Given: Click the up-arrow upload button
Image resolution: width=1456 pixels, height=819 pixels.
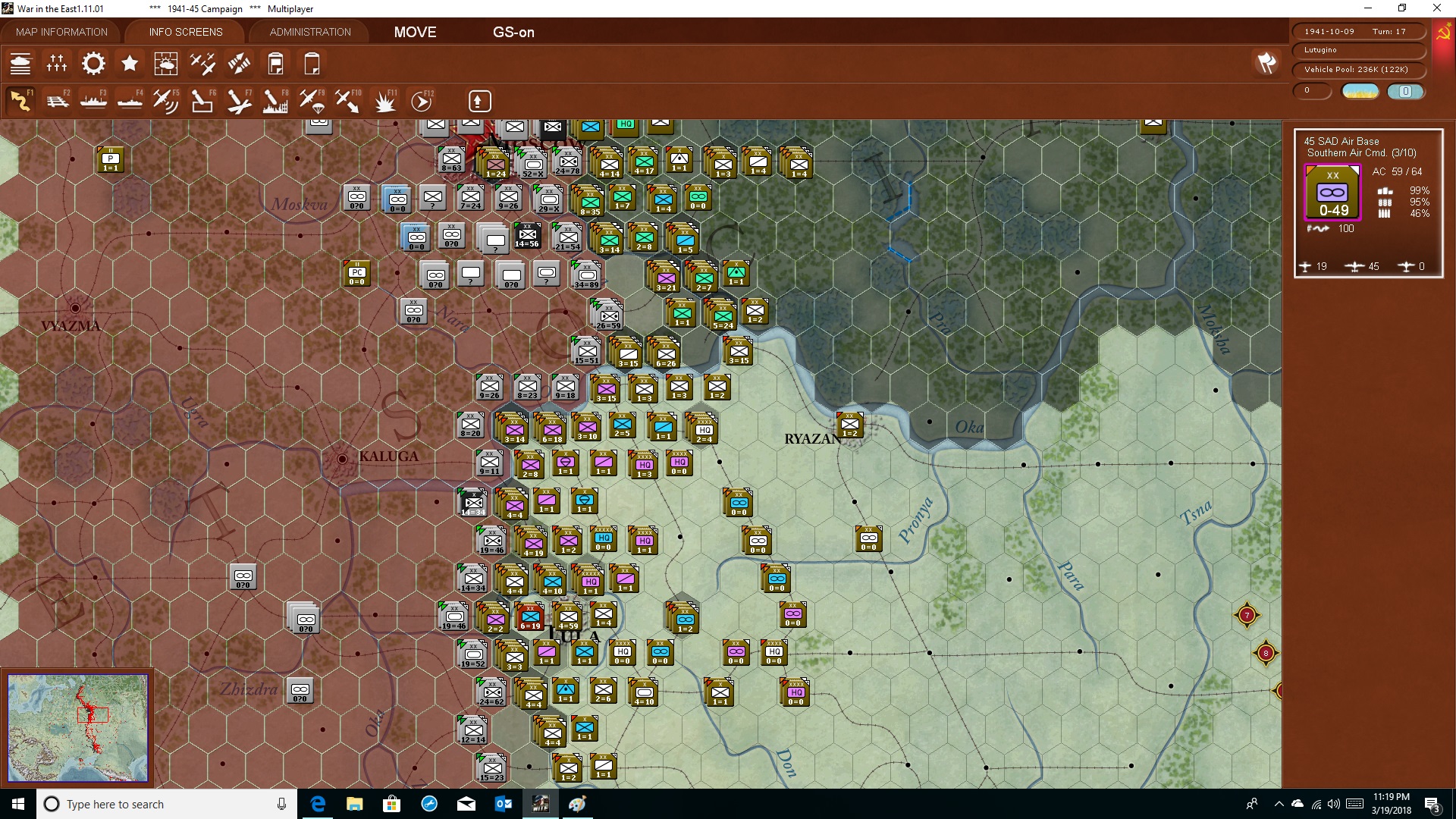Looking at the screenshot, I should tap(479, 101).
